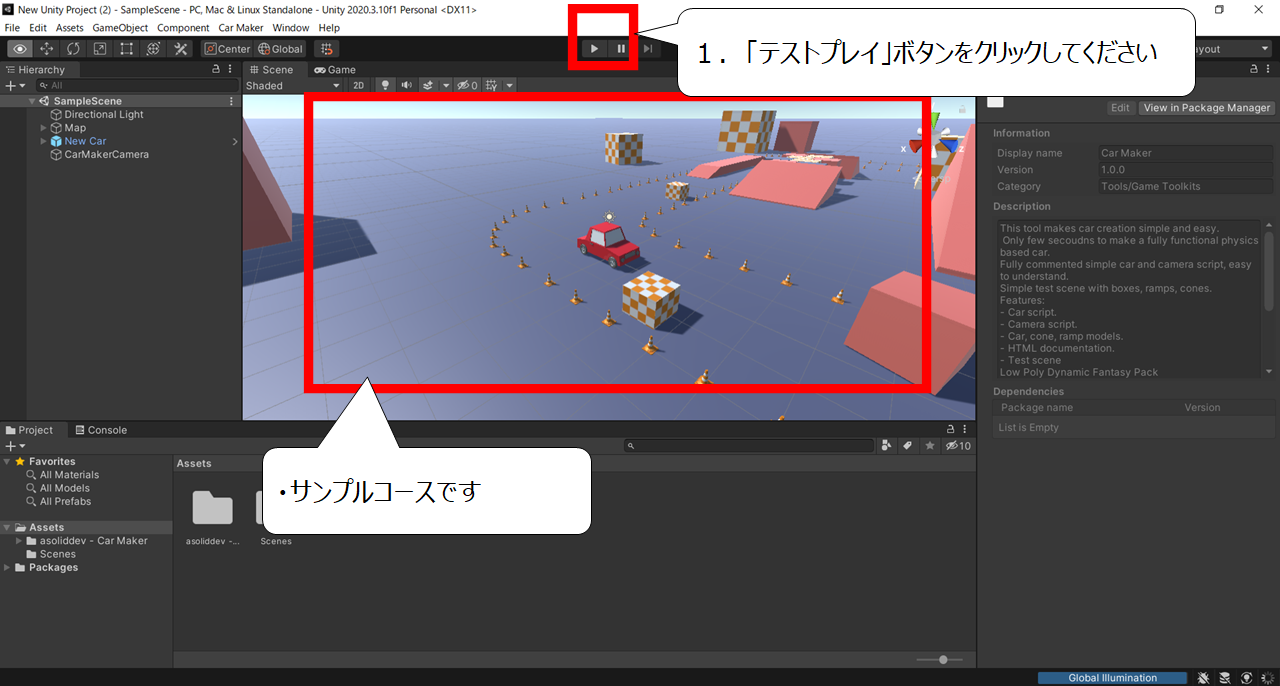Image resolution: width=1280 pixels, height=686 pixels.
Task: Click the Edit button in Inspector
Action: point(1121,108)
